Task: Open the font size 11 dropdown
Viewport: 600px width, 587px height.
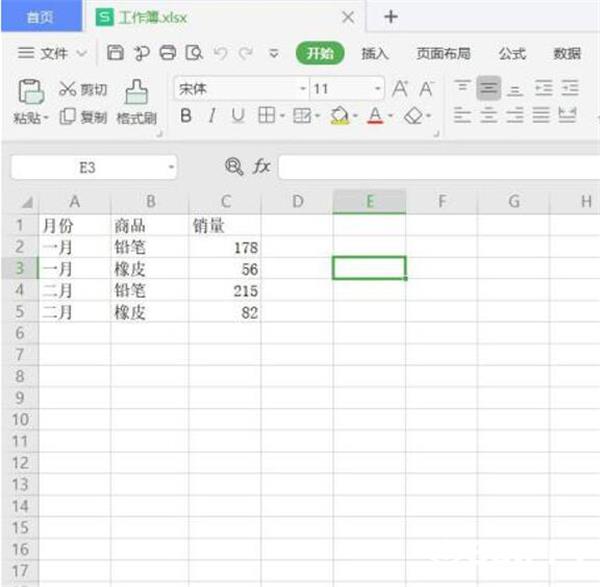Action: pos(378,89)
